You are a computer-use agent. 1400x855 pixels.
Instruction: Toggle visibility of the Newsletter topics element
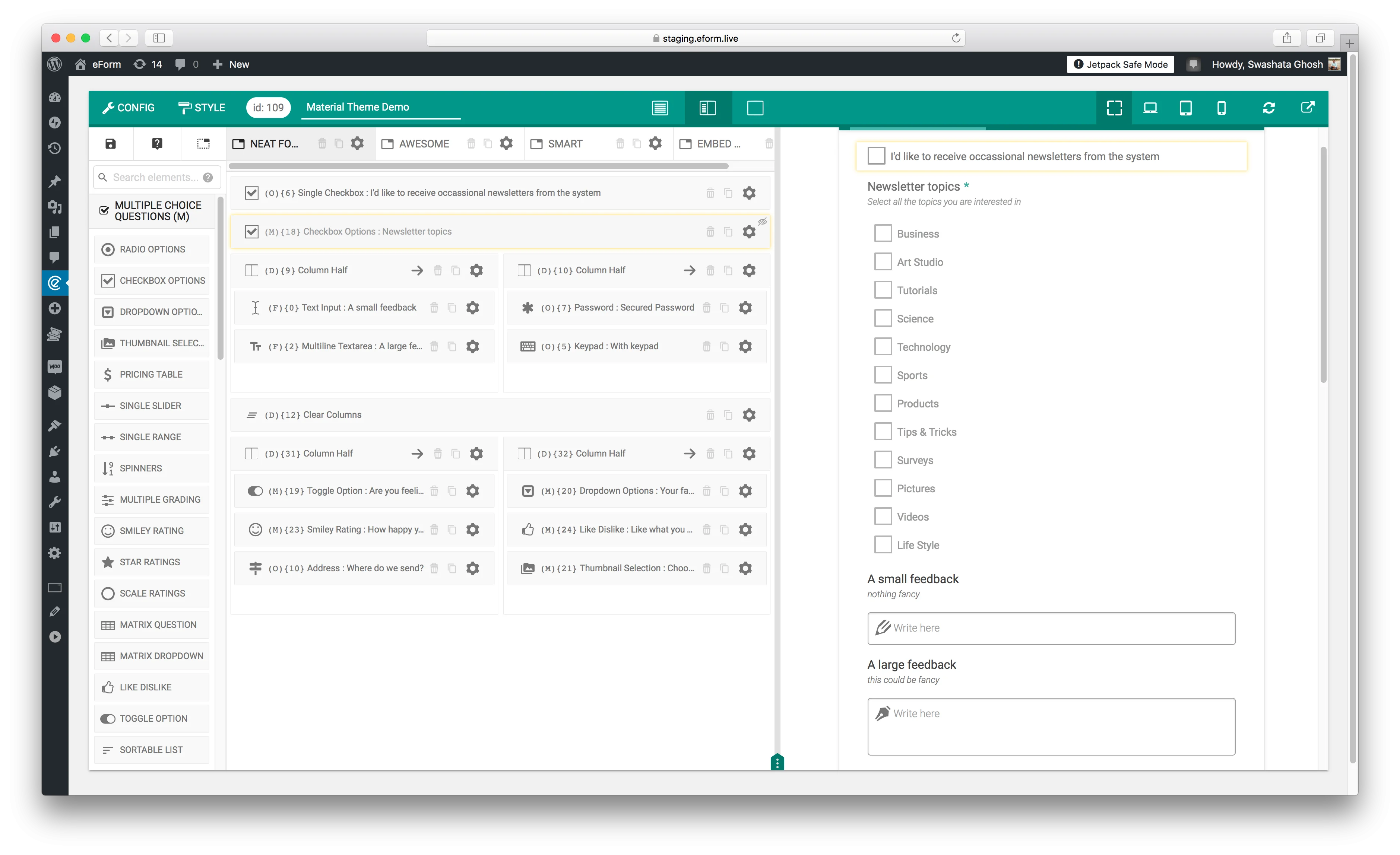point(763,222)
